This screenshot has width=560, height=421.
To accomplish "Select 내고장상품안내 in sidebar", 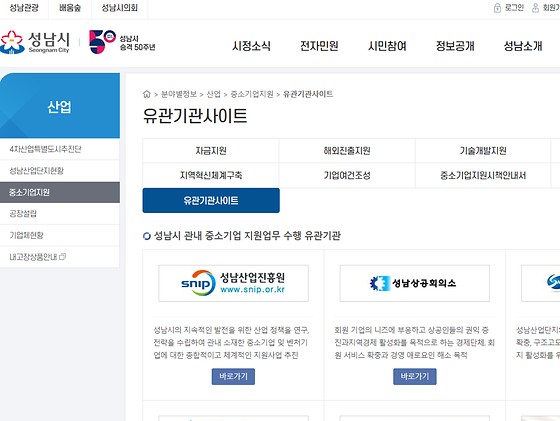I will tap(60, 257).
